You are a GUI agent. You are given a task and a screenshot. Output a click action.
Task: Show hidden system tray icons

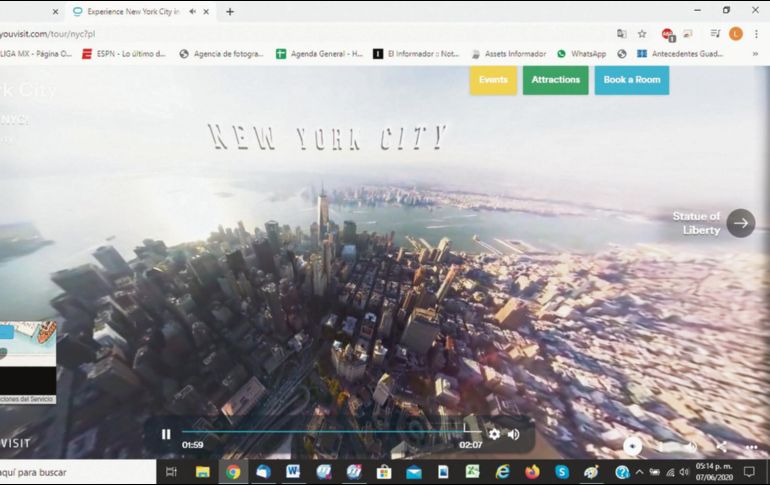[639, 472]
